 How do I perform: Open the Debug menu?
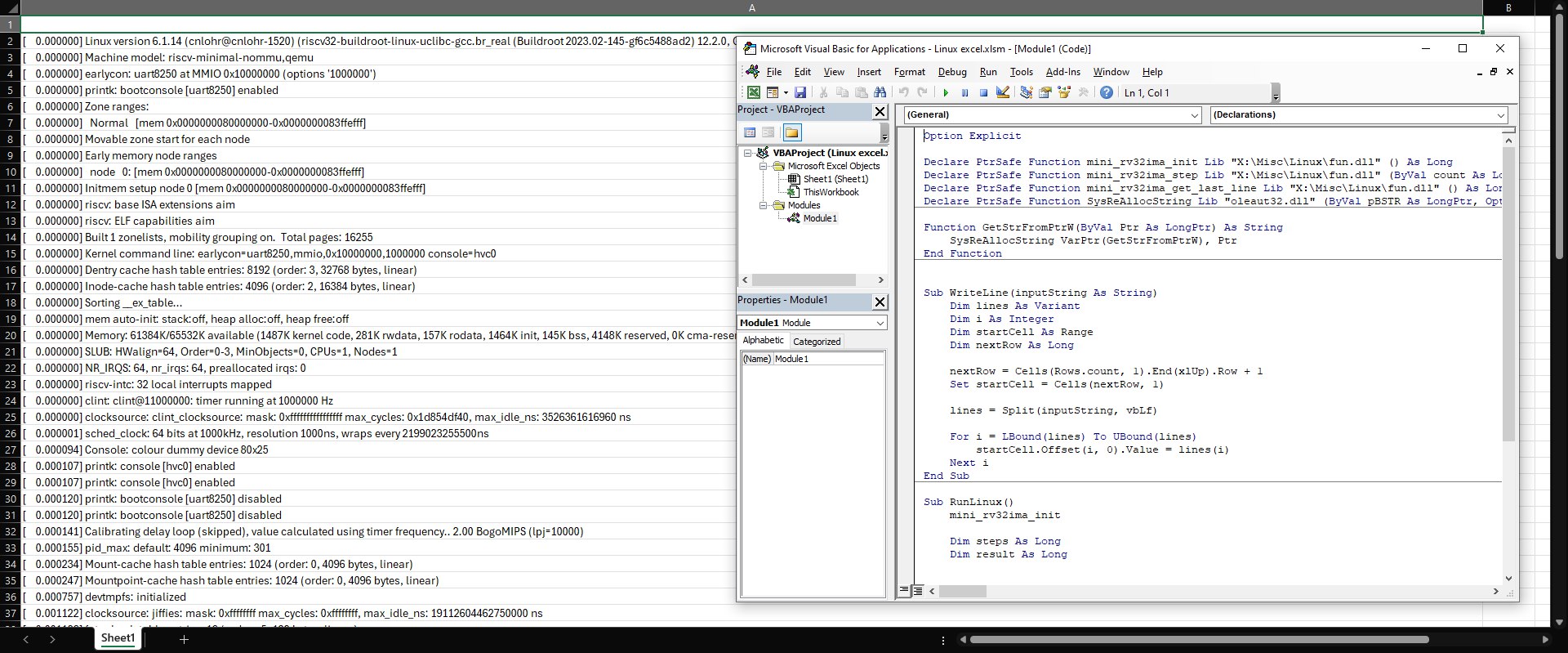point(951,72)
